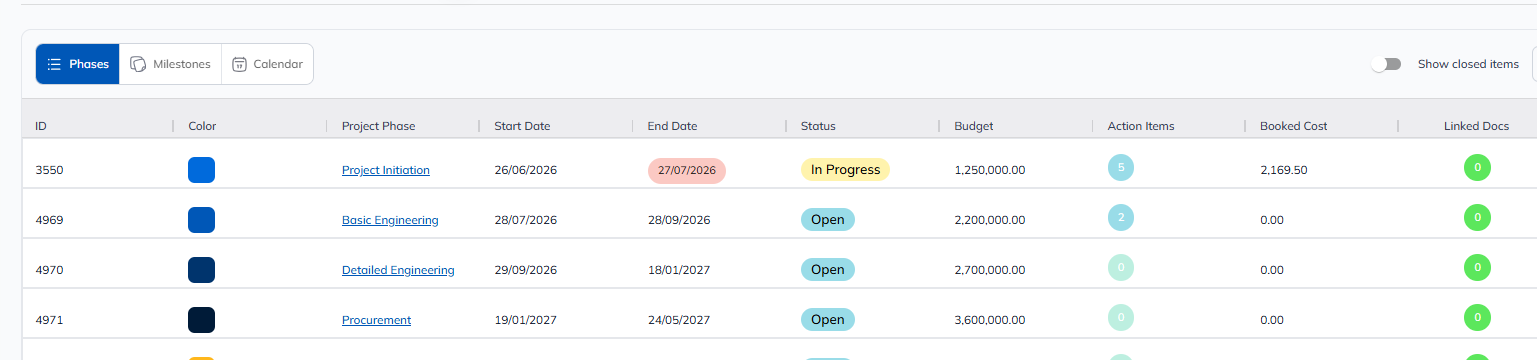Select ID cell 3550
The height and width of the screenshot is (360, 1537).
tap(49, 170)
